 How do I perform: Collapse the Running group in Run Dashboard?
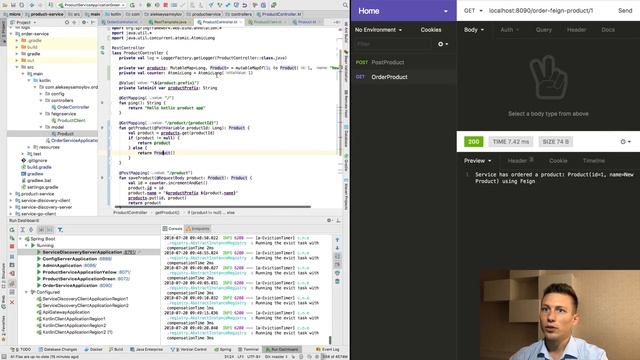point(27,246)
